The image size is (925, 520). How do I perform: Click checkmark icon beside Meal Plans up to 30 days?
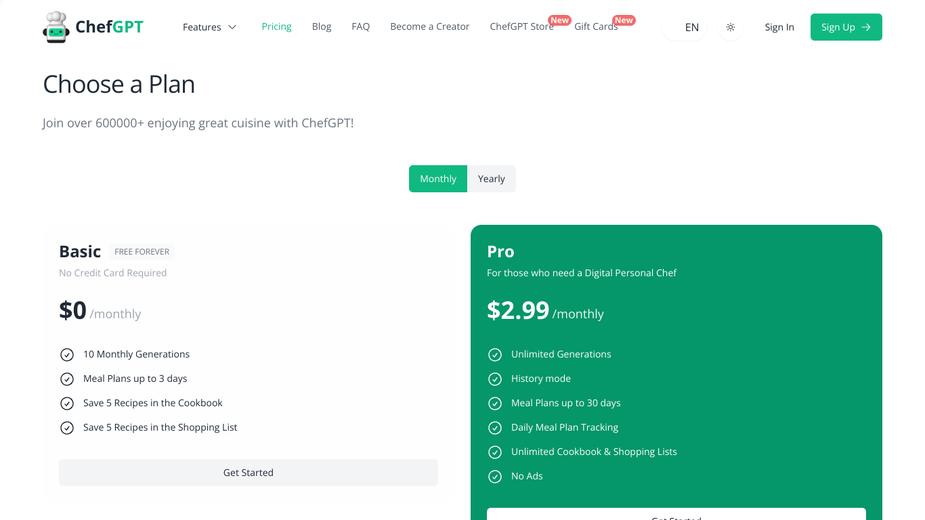pyautogui.click(x=495, y=403)
